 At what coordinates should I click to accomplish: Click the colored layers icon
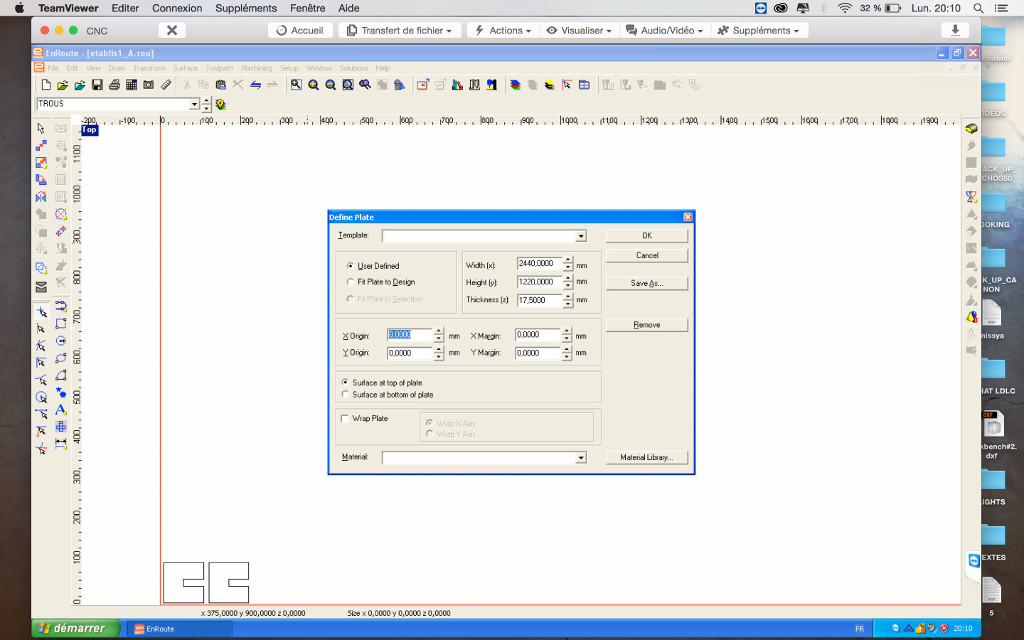[515, 85]
